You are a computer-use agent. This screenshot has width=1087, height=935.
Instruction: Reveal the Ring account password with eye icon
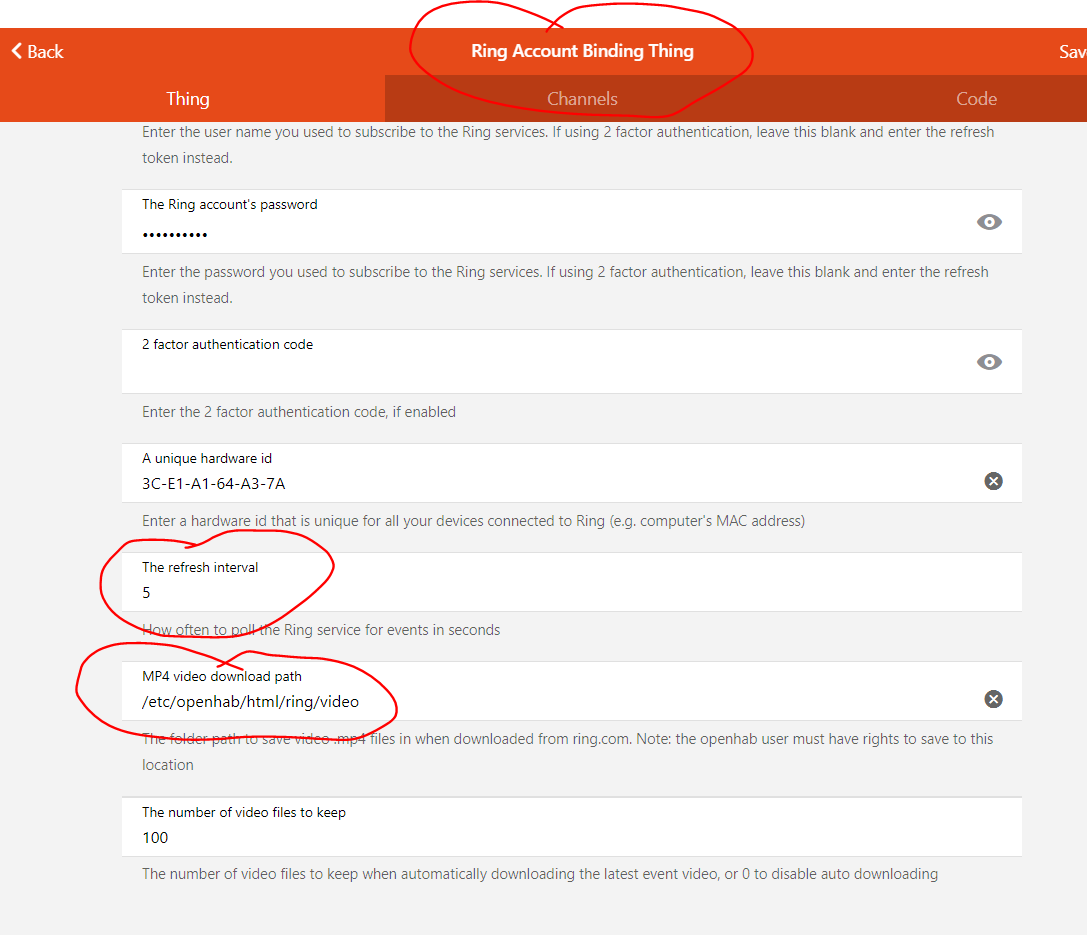point(989,222)
